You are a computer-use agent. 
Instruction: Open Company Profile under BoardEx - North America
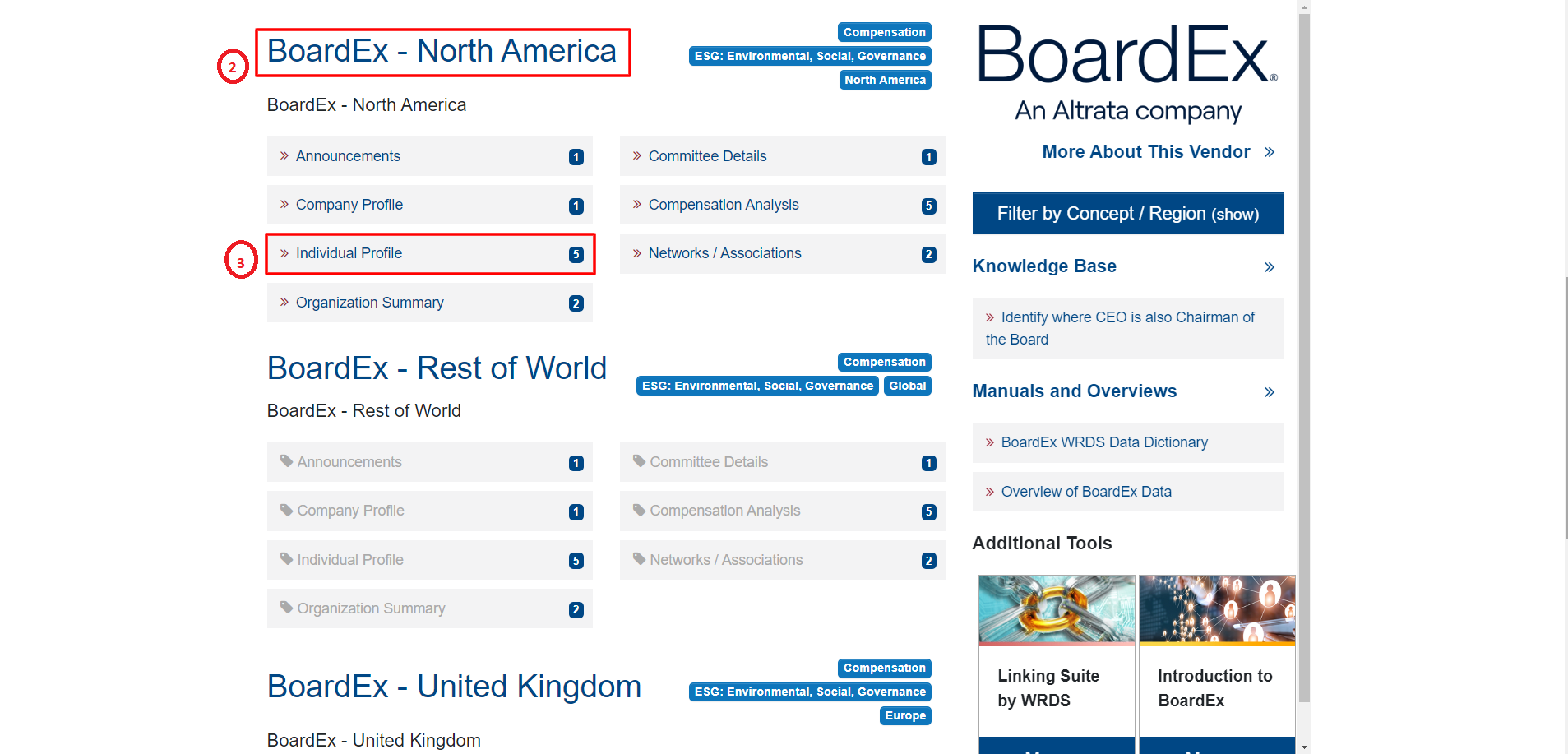pyautogui.click(x=429, y=205)
